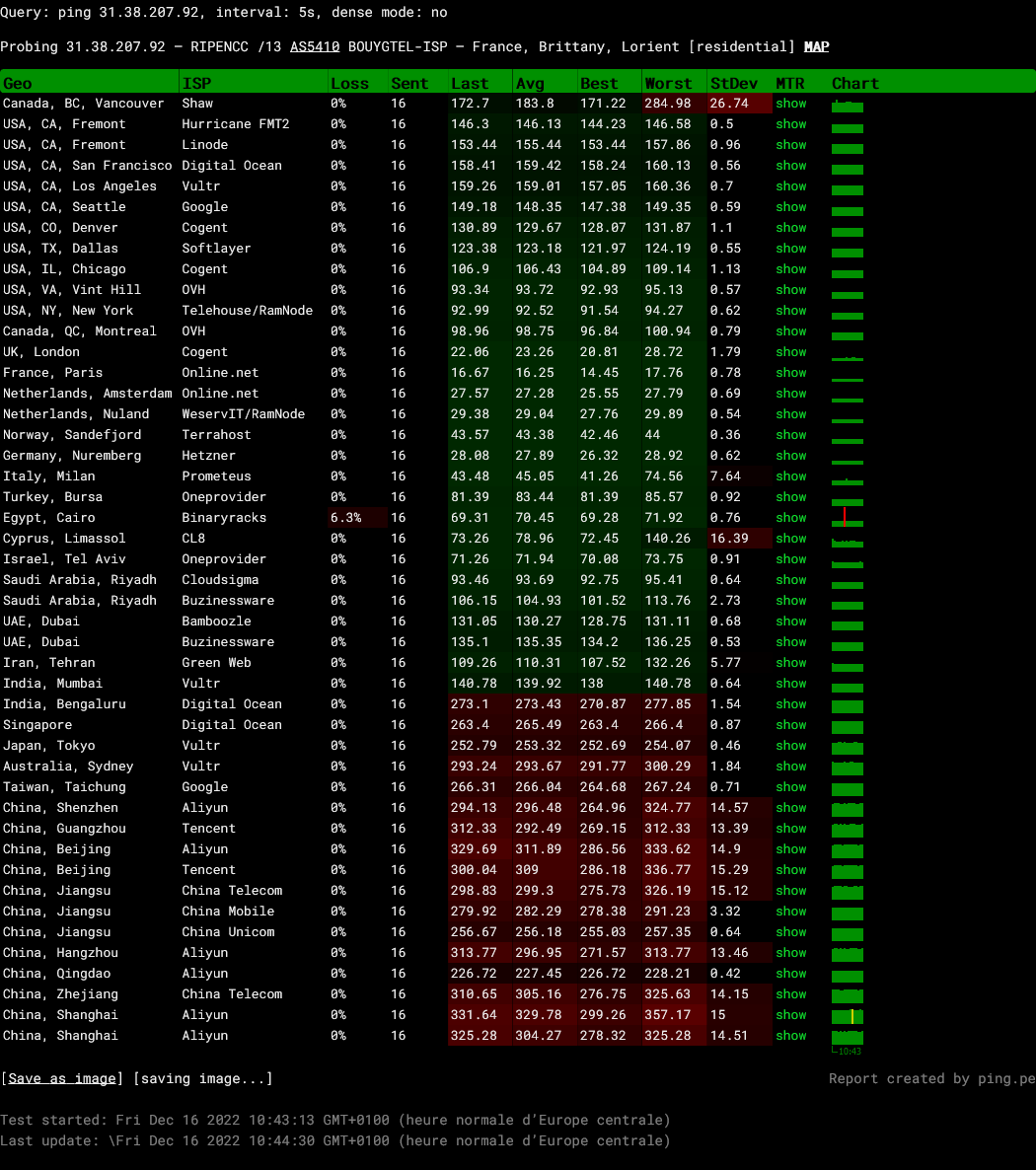
Task: Click the Geo column header
Action: pyautogui.click(x=18, y=83)
